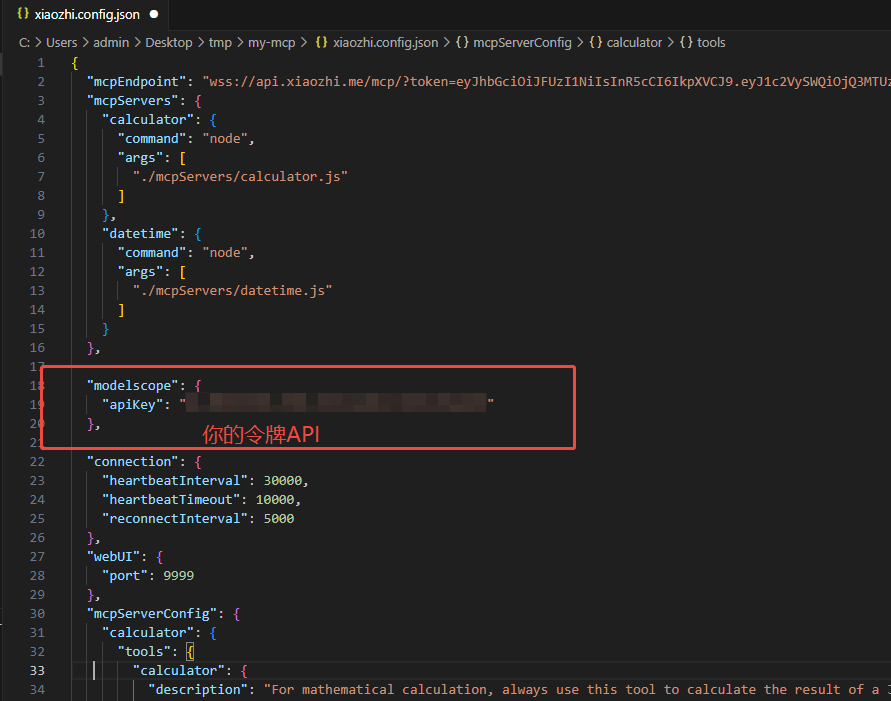
Task: Click the braces icon before mcpServerConfig breadcrumb
Action: (462, 43)
